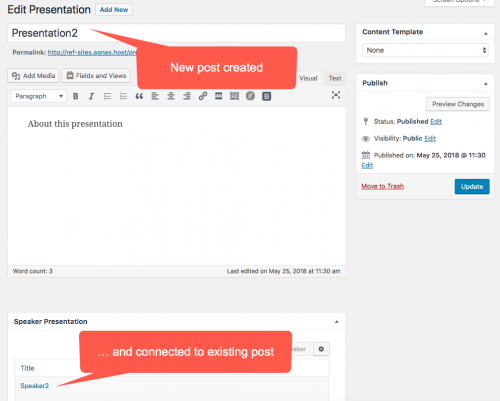The image size is (500, 401).
Task: Align text left
Action: tap(155, 96)
